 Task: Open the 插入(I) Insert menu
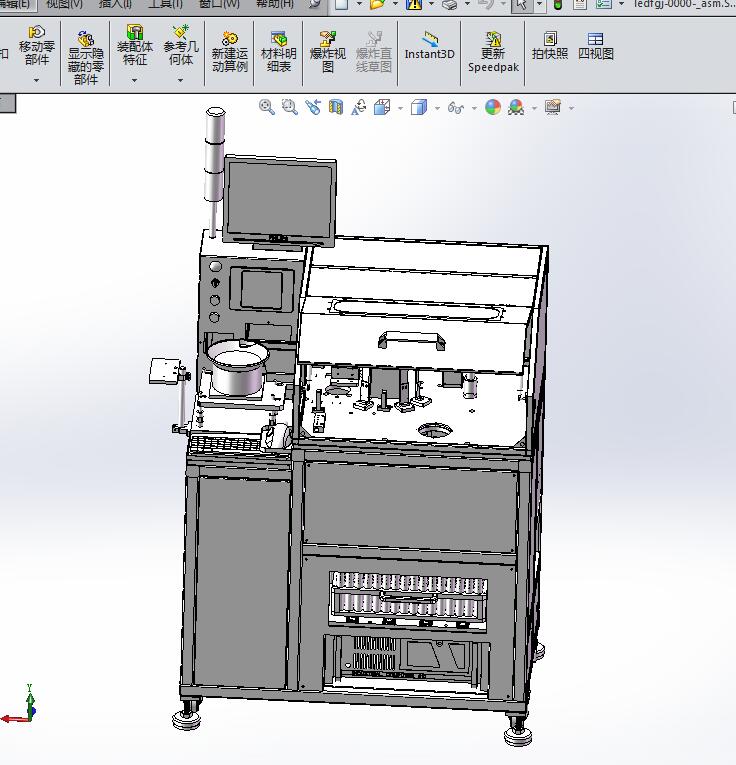(115, 4)
